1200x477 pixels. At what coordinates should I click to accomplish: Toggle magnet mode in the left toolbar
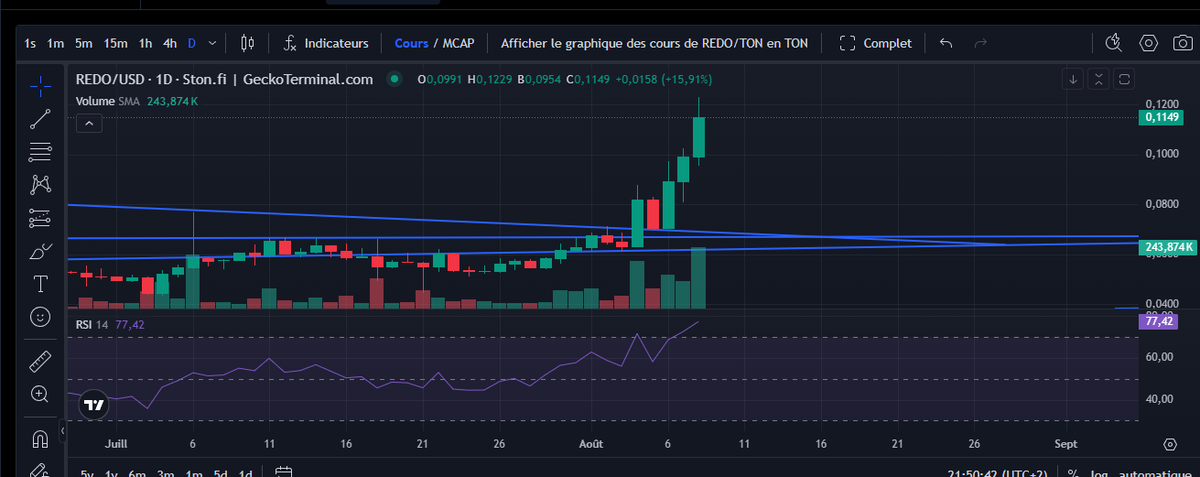click(40, 438)
